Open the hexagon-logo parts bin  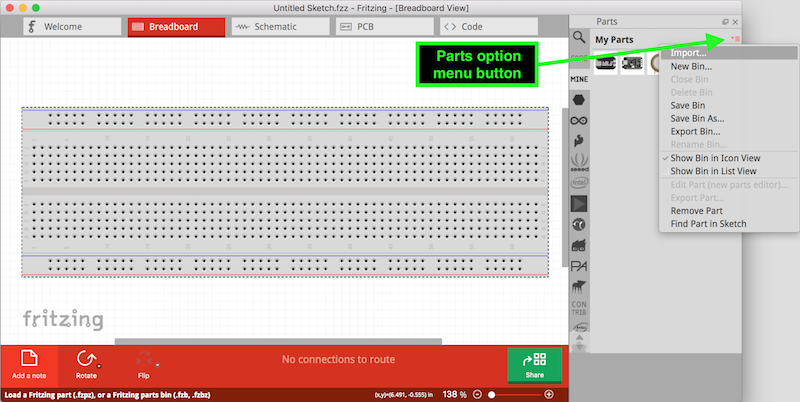(x=579, y=100)
